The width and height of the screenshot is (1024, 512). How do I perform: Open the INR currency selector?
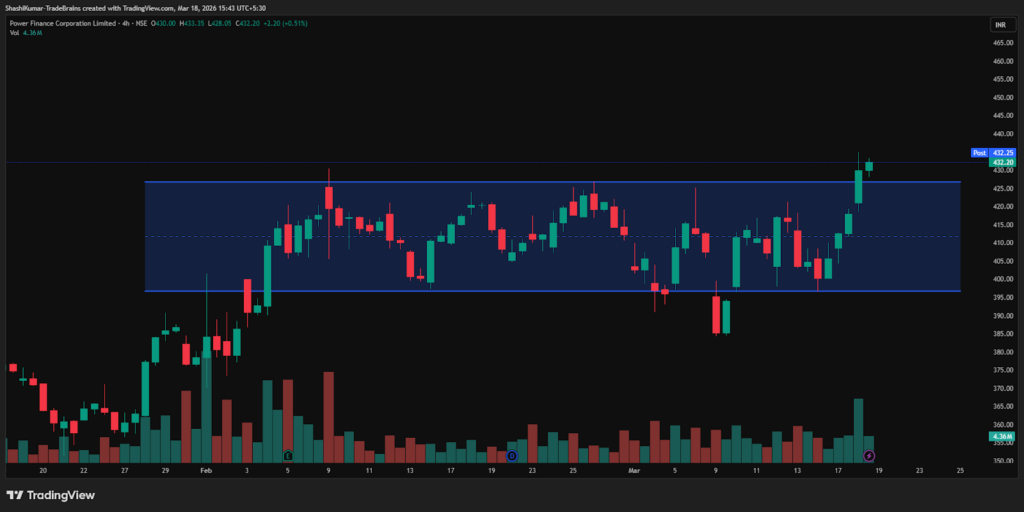[999, 24]
